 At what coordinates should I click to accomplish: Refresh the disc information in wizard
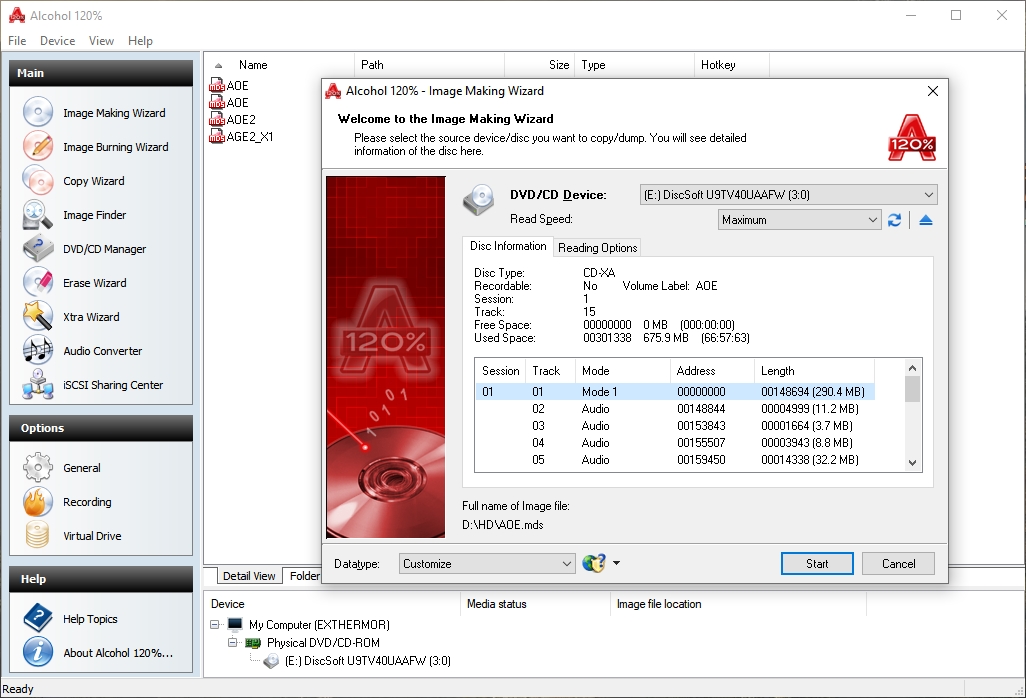(x=894, y=220)
